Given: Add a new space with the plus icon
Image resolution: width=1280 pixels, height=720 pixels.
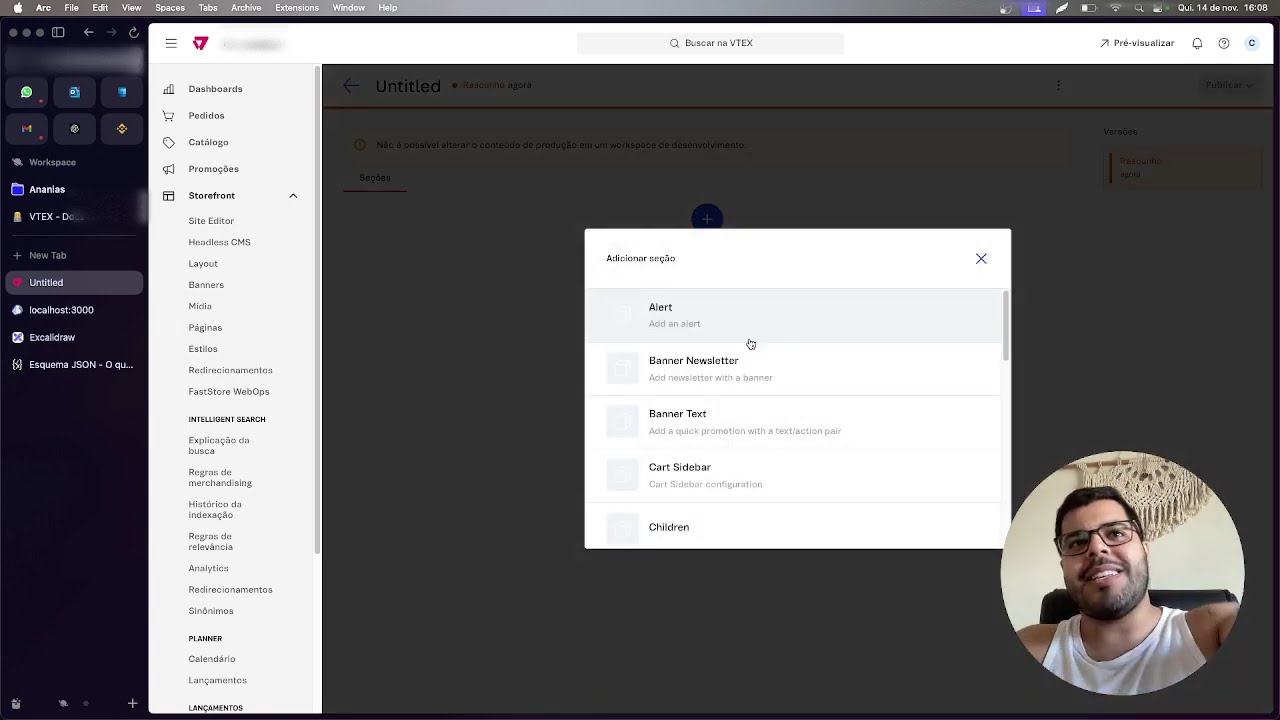Looking at the screenshot, I should coord(132,703).
